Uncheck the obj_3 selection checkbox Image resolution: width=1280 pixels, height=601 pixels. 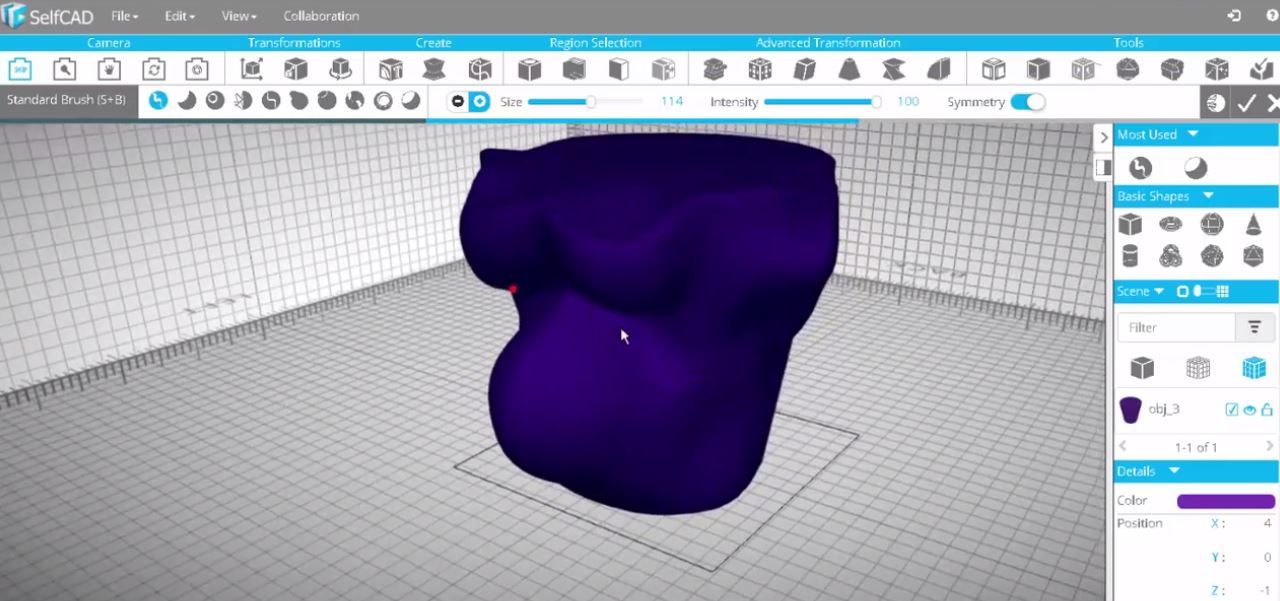[1231, 409]
